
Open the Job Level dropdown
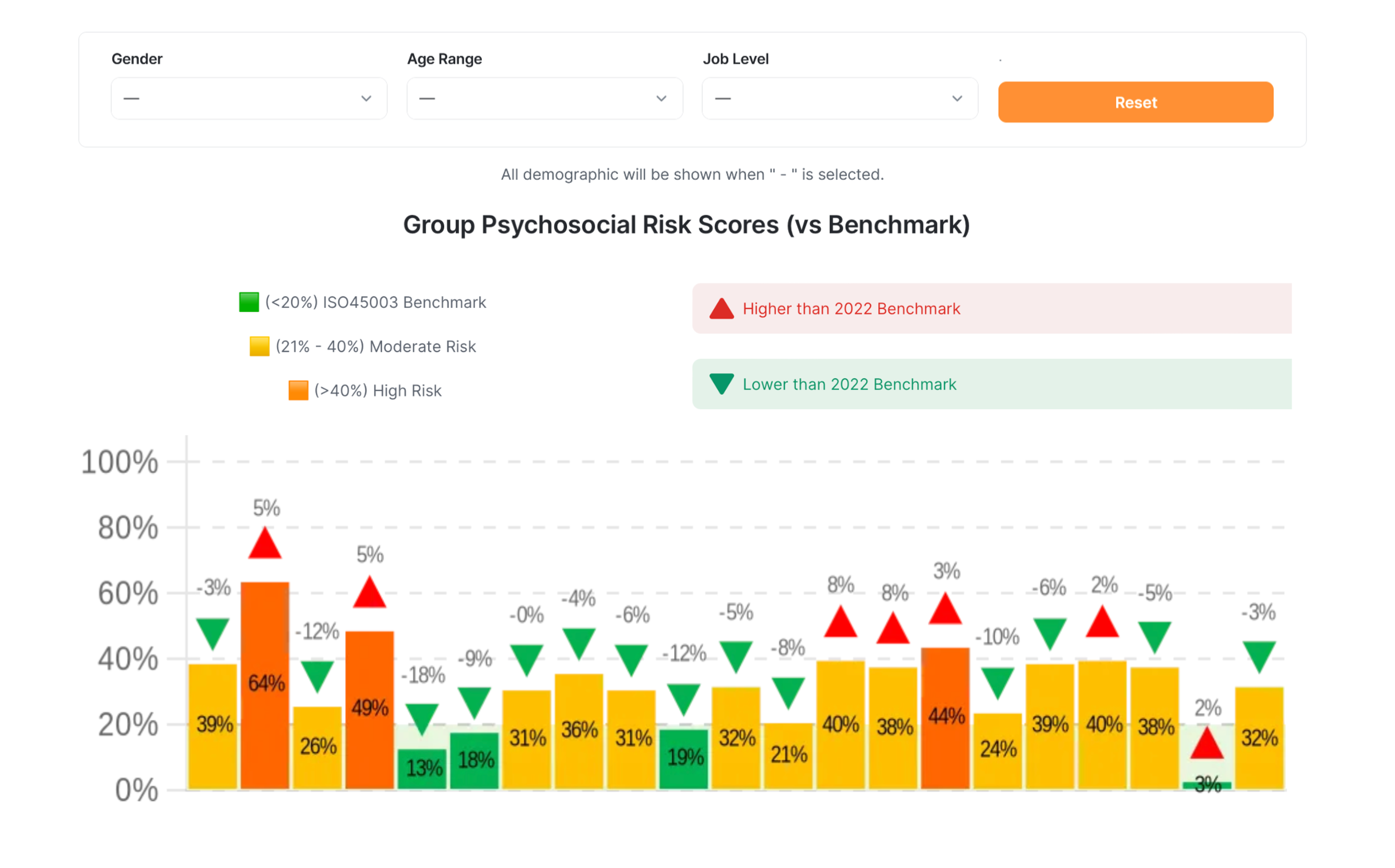tap(840, 99)
